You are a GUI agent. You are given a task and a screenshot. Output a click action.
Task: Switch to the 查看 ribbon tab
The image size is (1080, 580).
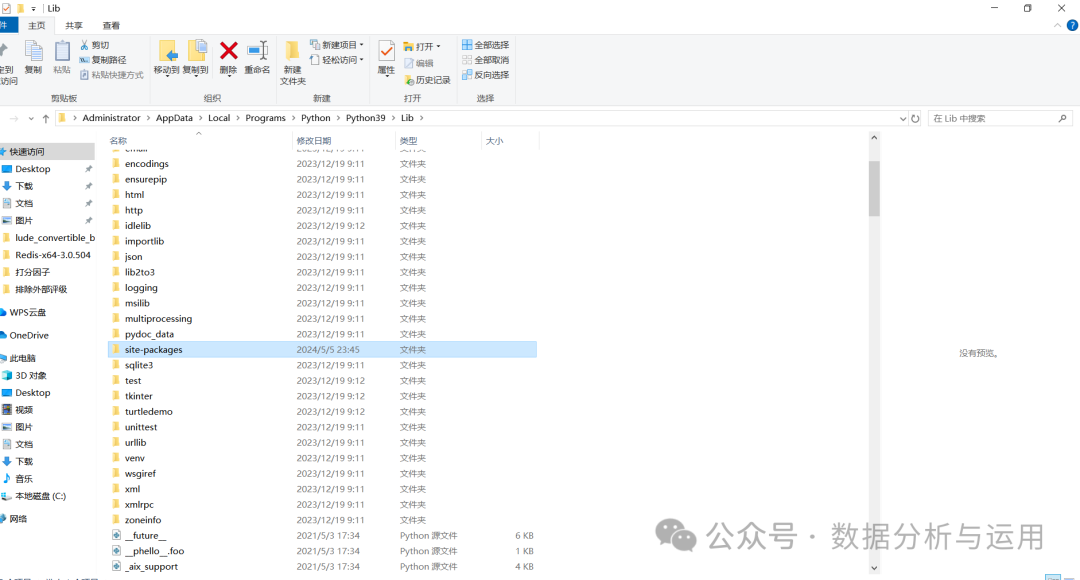coord(110,25)
